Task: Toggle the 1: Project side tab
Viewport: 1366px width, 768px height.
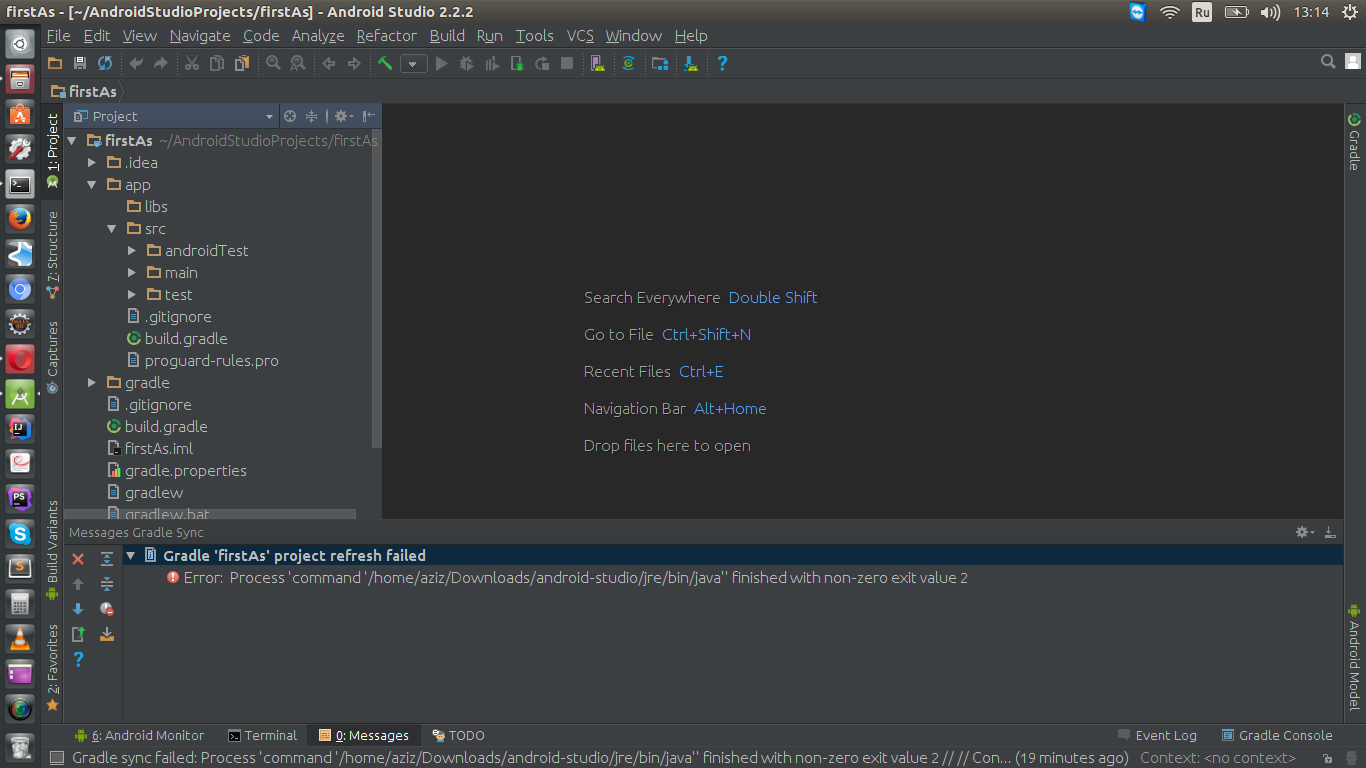Action: (52, 151)
